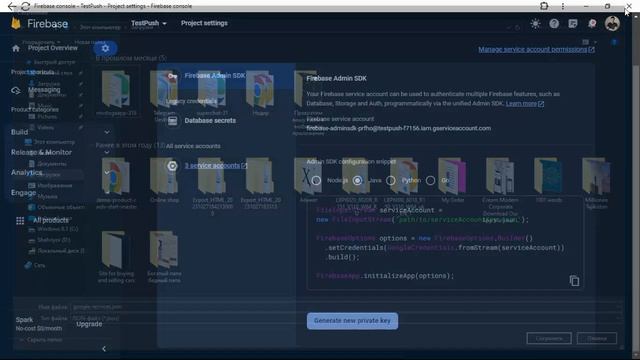
Task: Open the project settings gear icon
Action: click(x=105, y=48)
